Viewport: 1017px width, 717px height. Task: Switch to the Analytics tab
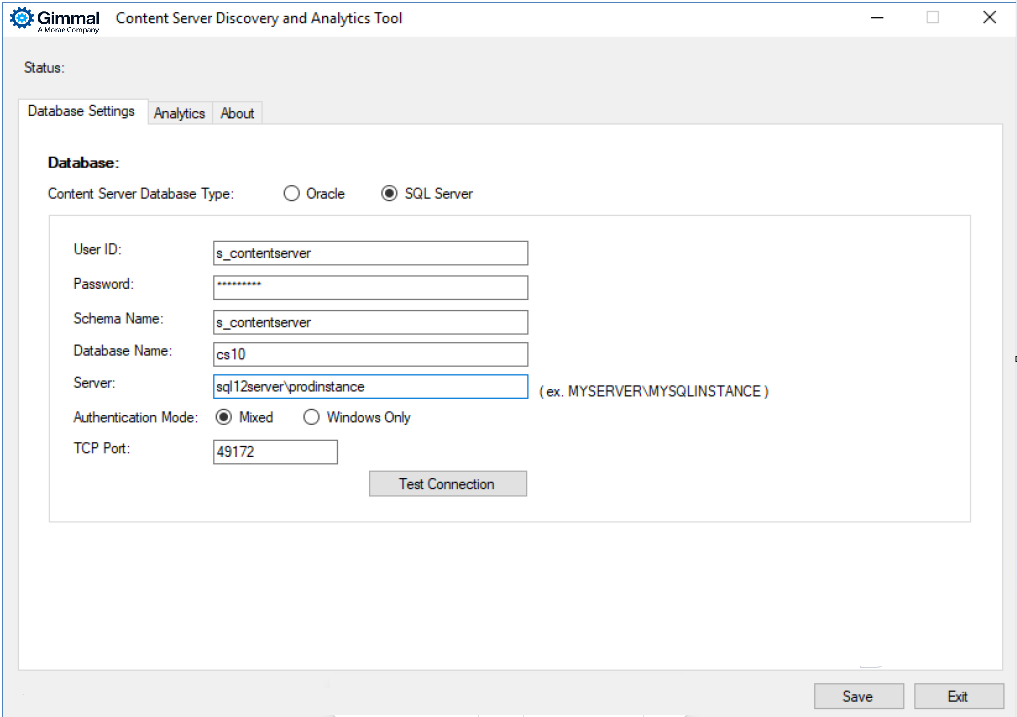pos(179,113)
